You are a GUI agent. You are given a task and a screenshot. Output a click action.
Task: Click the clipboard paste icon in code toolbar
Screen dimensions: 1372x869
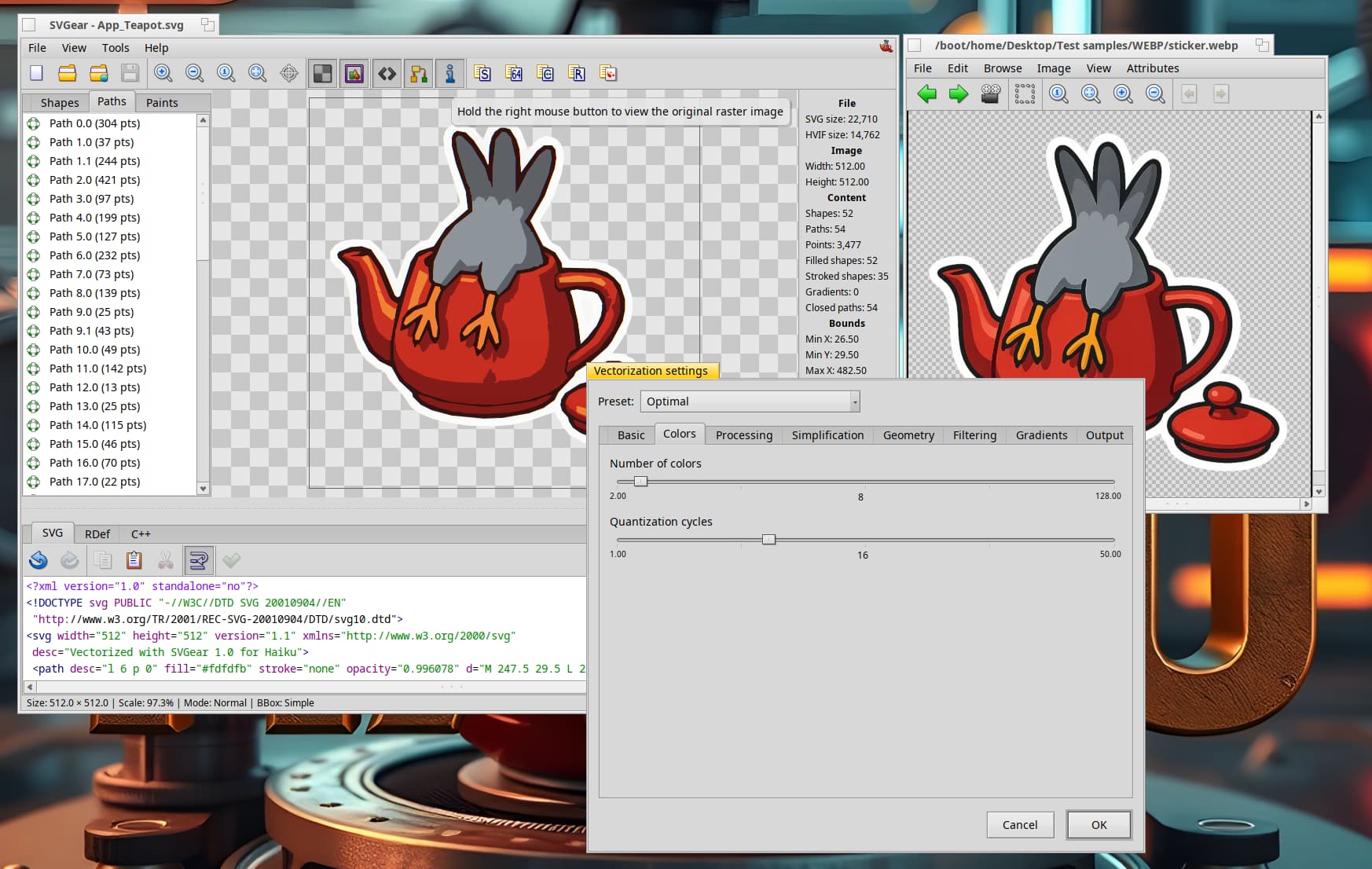[134, 560]
